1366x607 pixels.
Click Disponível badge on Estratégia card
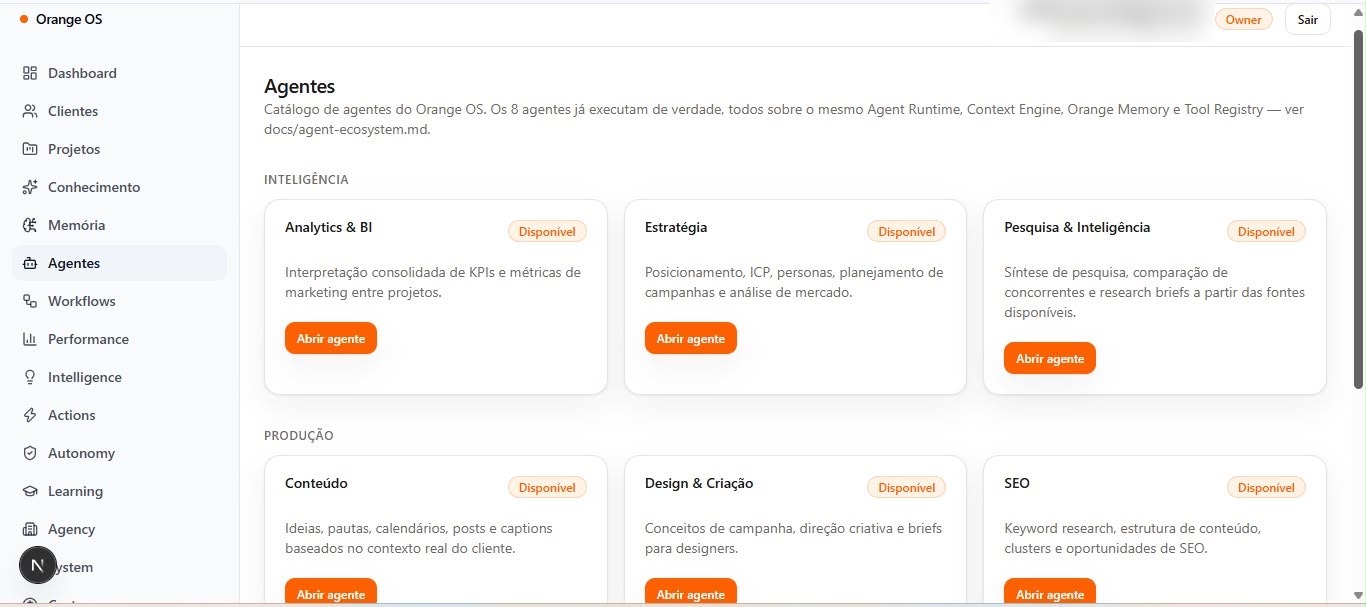(x=907, y=231)
